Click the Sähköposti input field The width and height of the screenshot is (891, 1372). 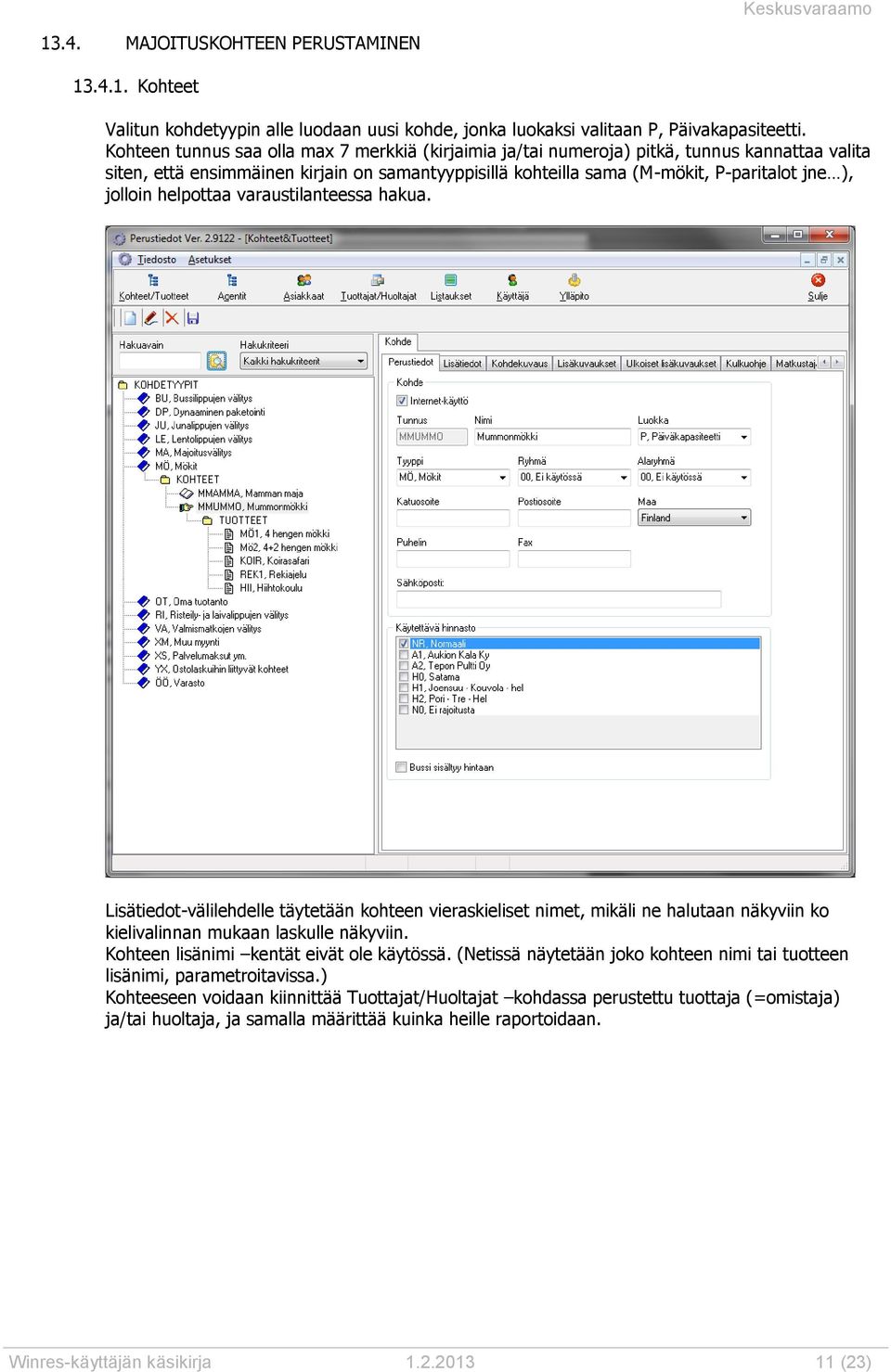[559, 599]
